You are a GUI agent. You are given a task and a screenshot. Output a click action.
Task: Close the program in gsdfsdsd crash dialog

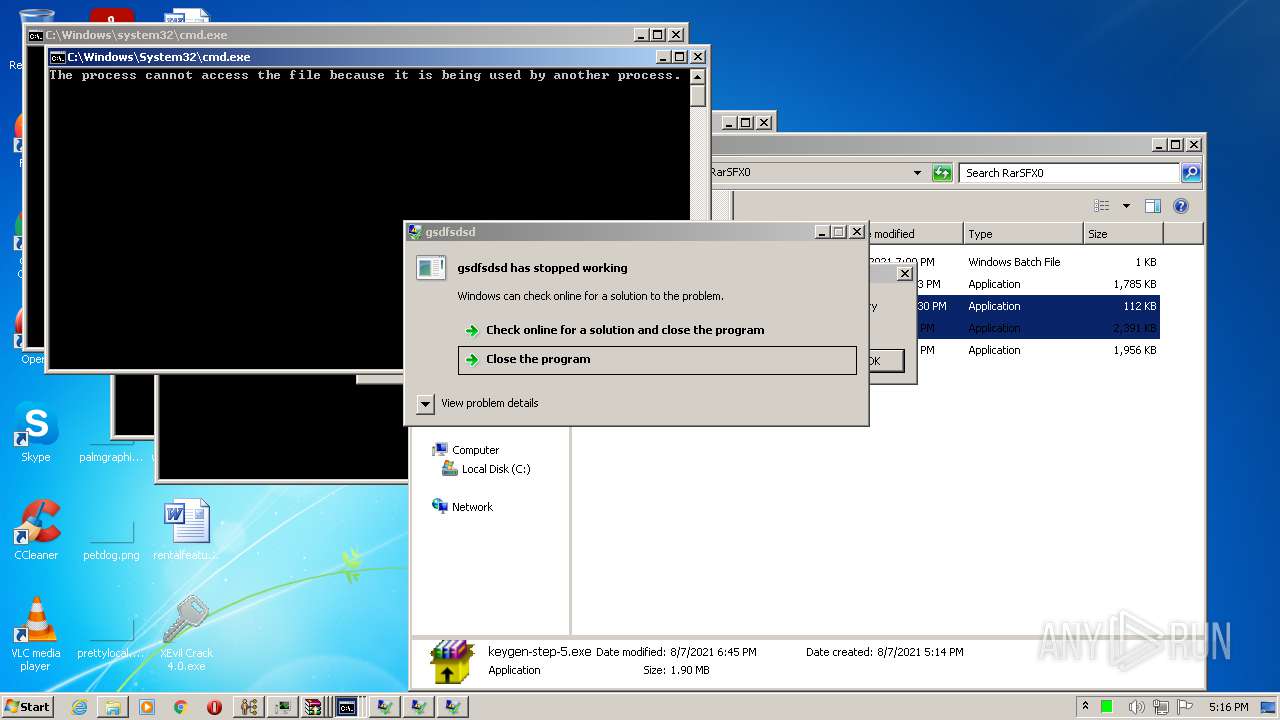657,360
